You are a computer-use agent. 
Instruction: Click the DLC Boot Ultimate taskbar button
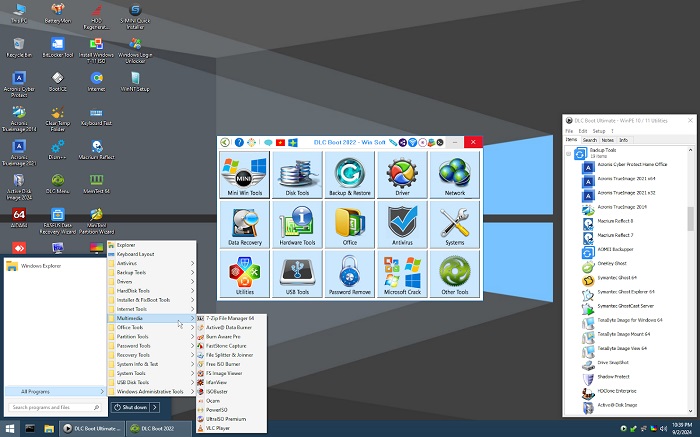coord(92,429)
